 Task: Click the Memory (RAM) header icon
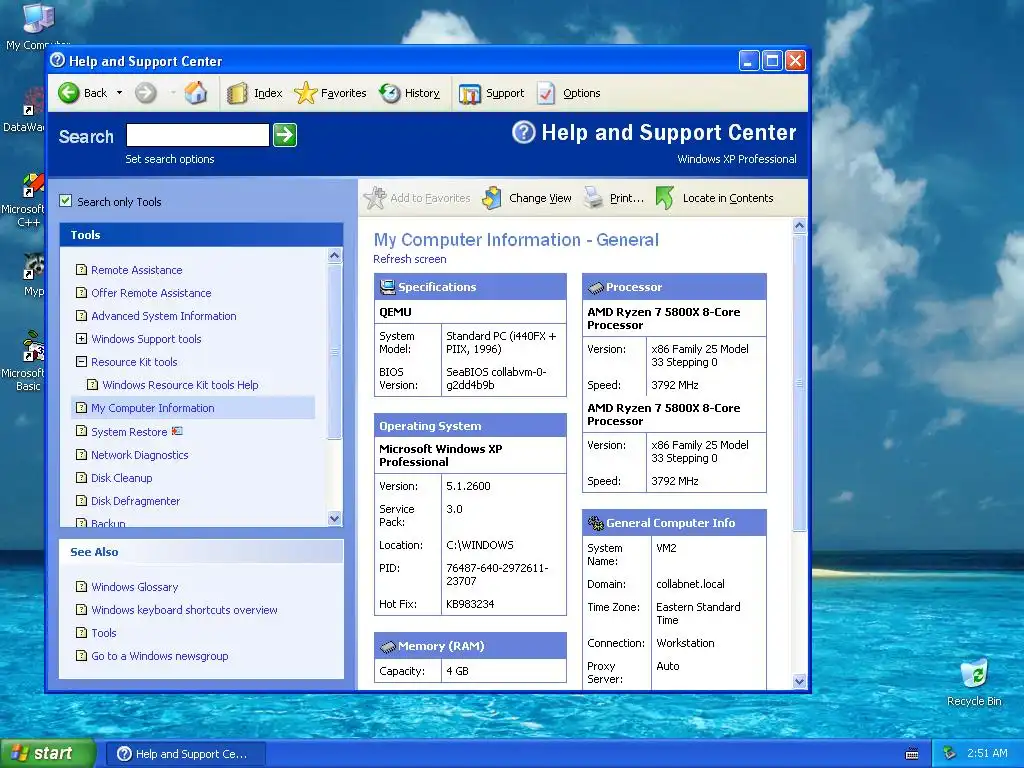[x=388, y=647]
